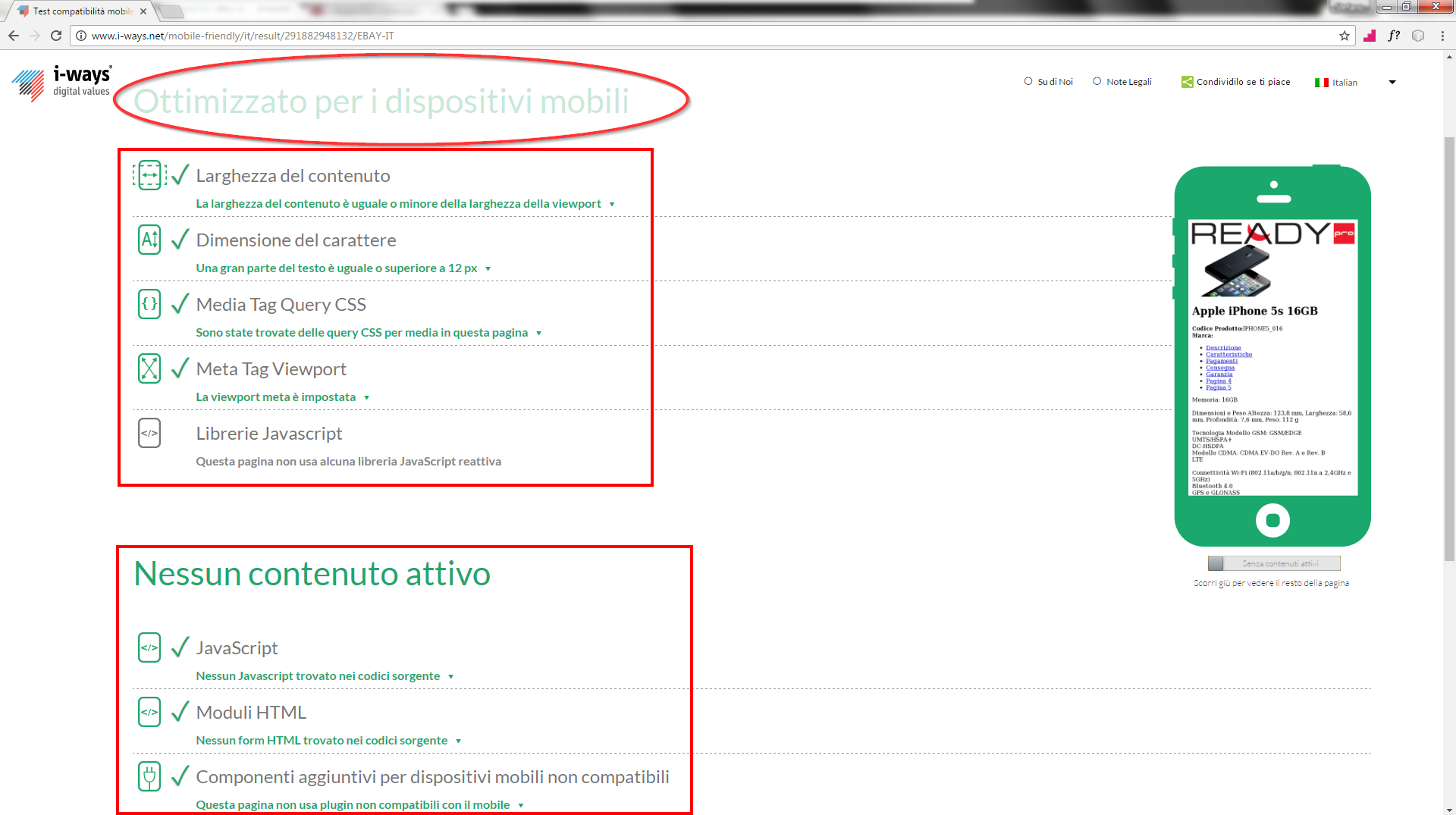Click the Librerie Javascript heading

[x=269, y=434]
